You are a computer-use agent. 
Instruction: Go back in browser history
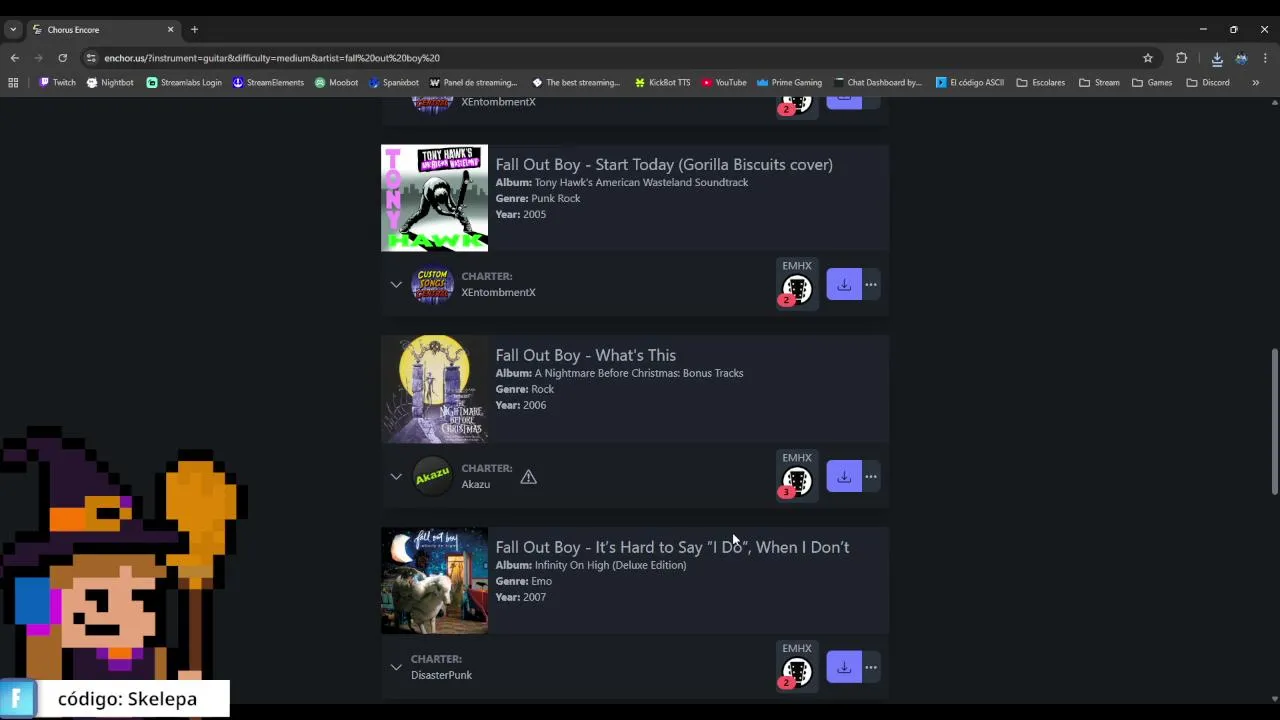14,58
